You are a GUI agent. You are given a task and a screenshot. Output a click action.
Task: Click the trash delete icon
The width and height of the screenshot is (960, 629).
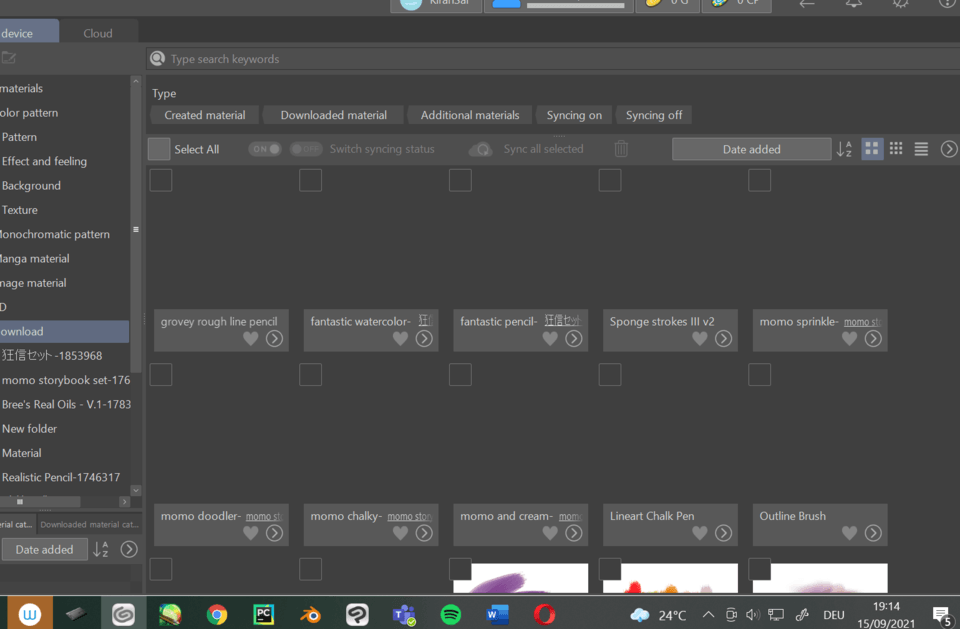coord(621,149)
